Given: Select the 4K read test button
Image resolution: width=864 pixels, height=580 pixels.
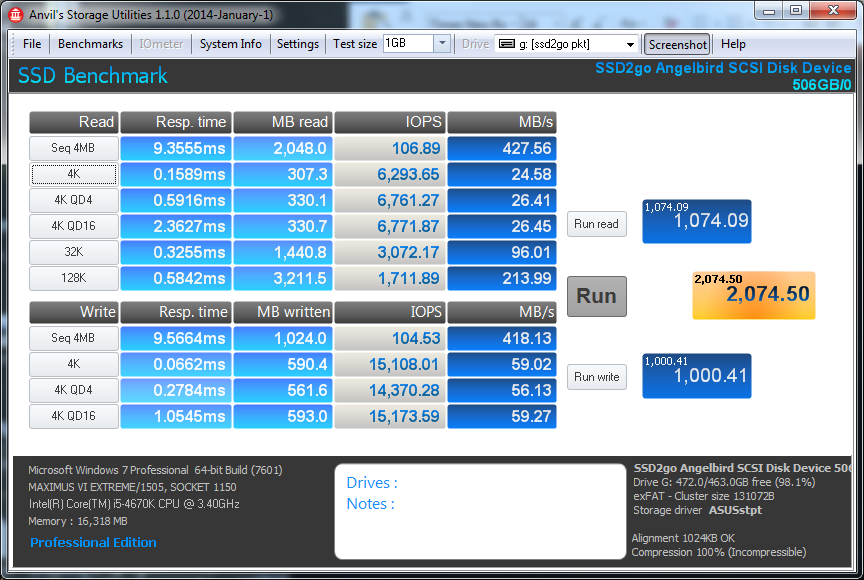Looking at the screenshot, I should [74, 174].
